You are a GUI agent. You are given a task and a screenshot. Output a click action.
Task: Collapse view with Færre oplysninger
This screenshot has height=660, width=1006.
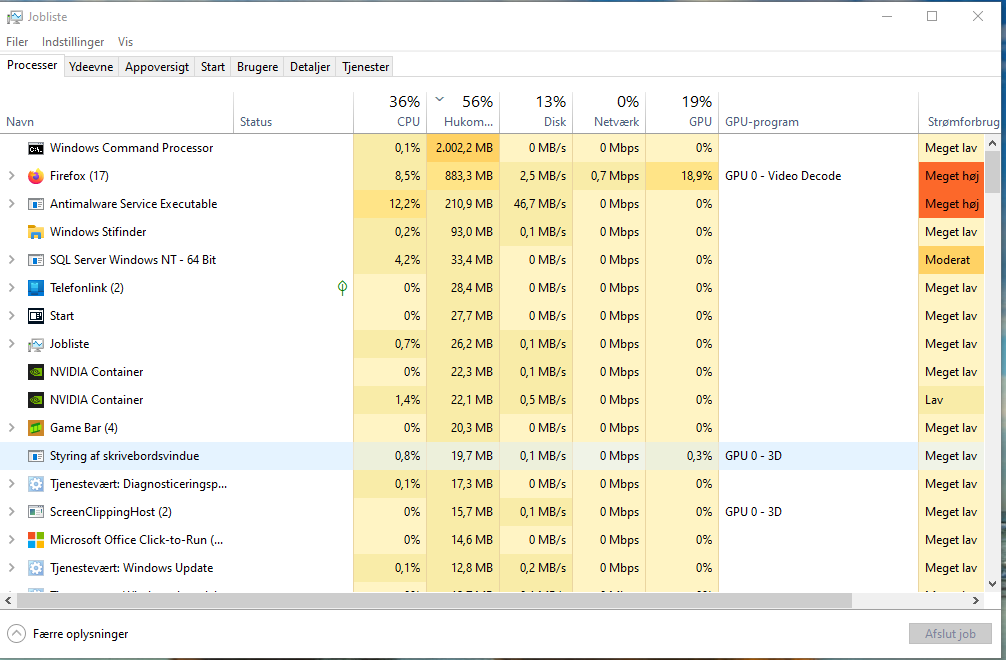point(67,634)
